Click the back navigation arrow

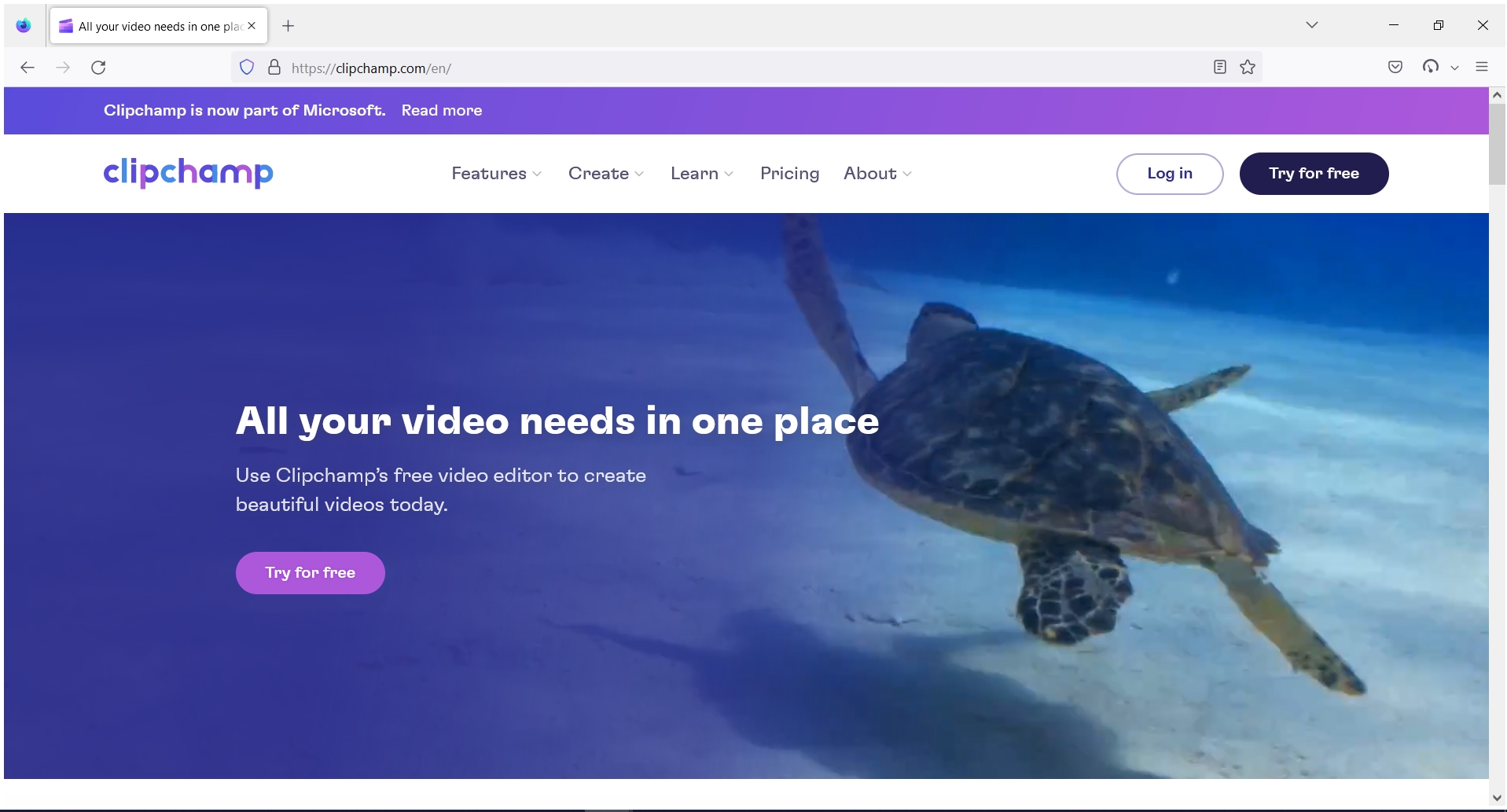point(28,68)
